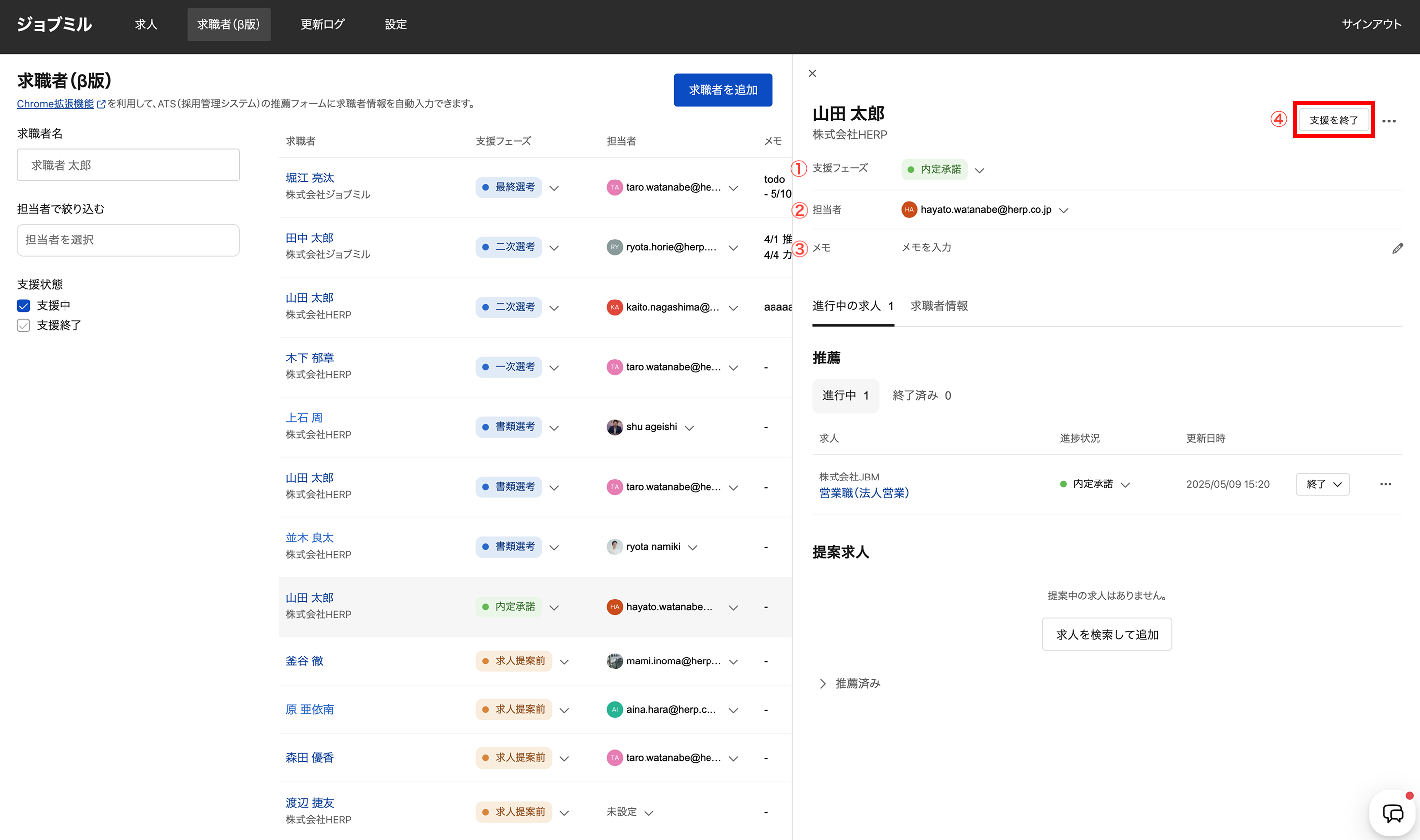Click ジョブミル logo in header

[55, 24]
